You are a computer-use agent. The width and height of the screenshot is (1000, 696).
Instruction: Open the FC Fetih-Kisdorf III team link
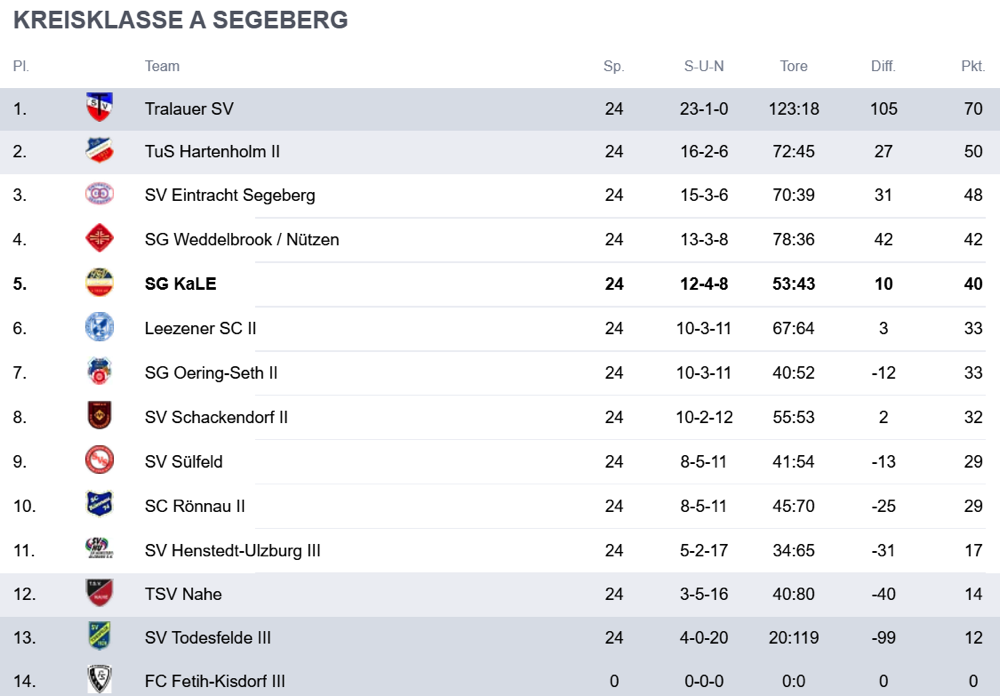(215, 681)
